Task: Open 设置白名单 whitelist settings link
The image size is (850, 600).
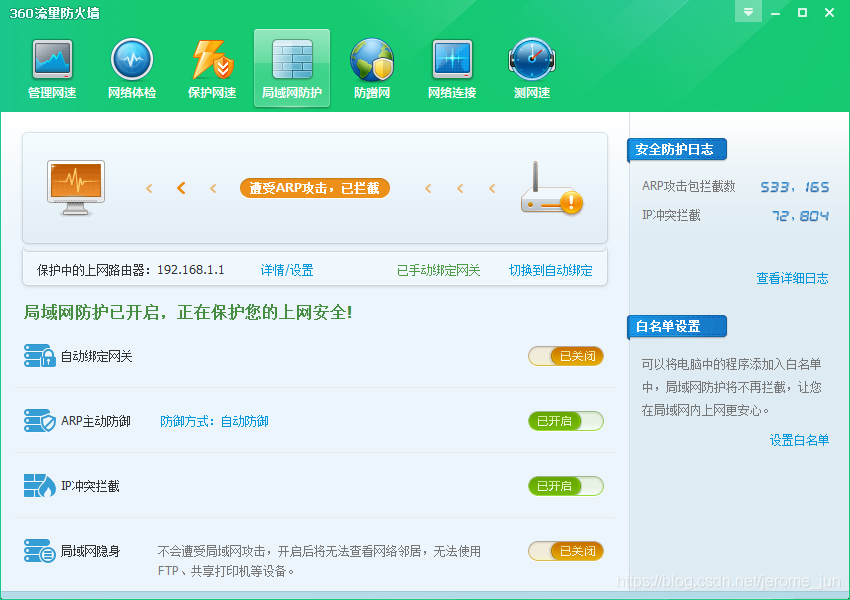Action: pyautogui.click(x=799, y=440)
